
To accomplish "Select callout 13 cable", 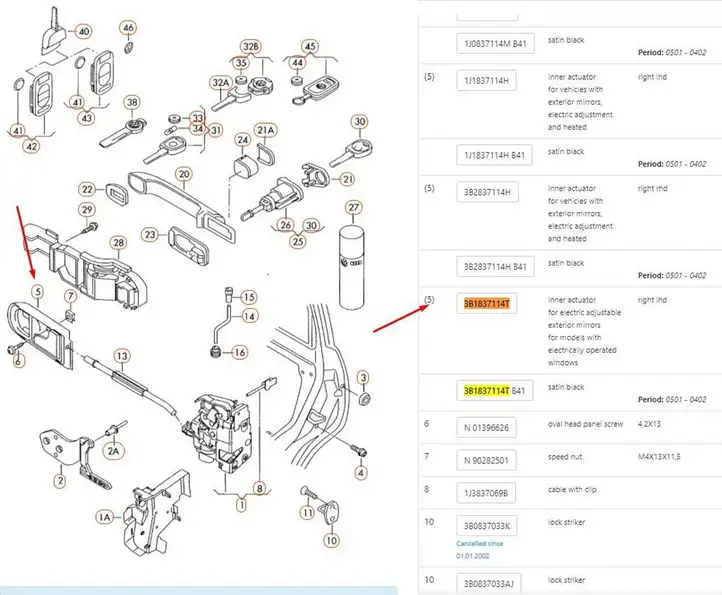I will (122, 356).
